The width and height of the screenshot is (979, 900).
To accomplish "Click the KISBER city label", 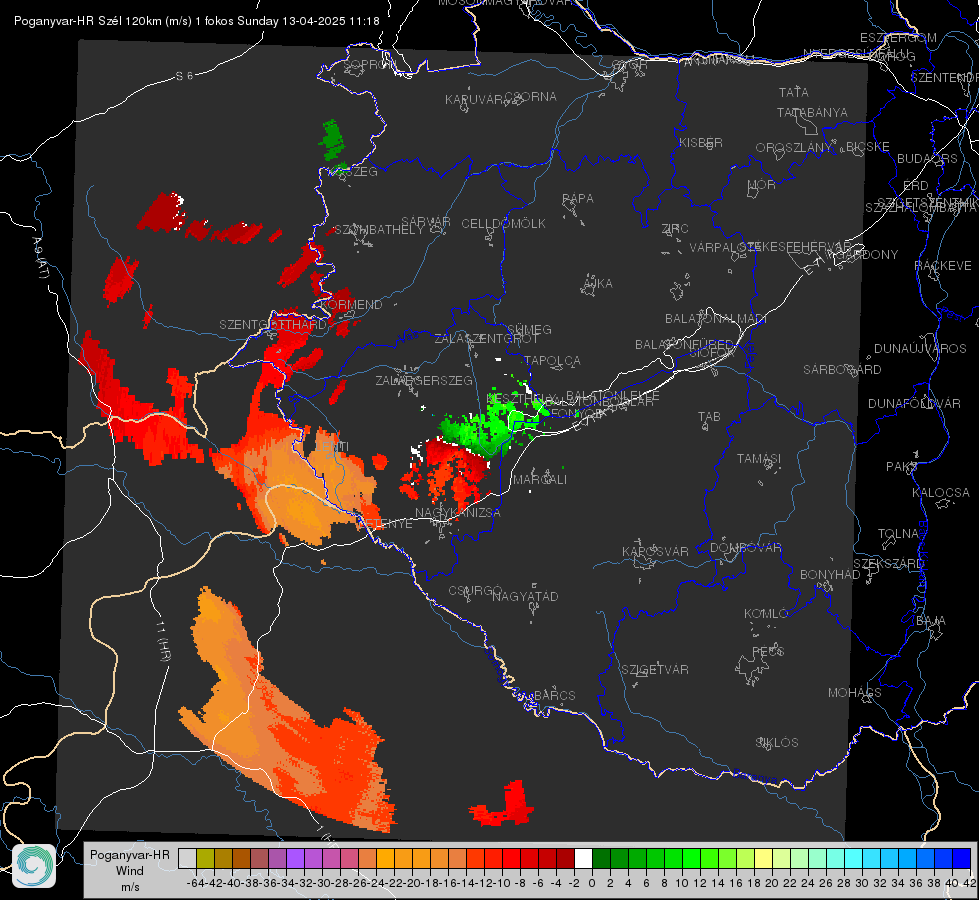I will [x=701, y=142].
